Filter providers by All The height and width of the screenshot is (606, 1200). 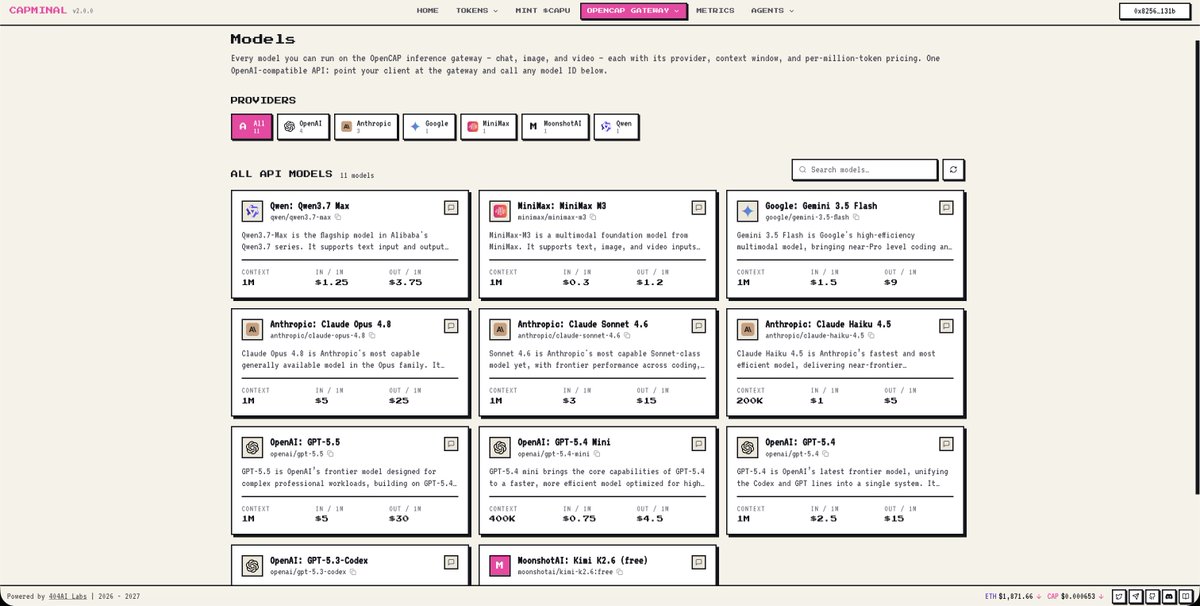point(251,127)
